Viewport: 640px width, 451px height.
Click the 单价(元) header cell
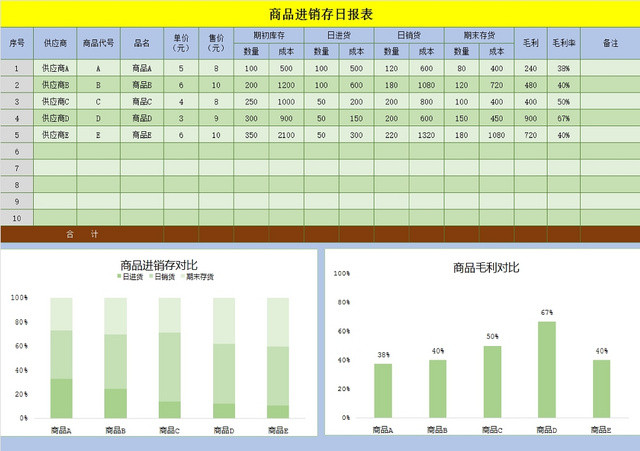[181, 43]
